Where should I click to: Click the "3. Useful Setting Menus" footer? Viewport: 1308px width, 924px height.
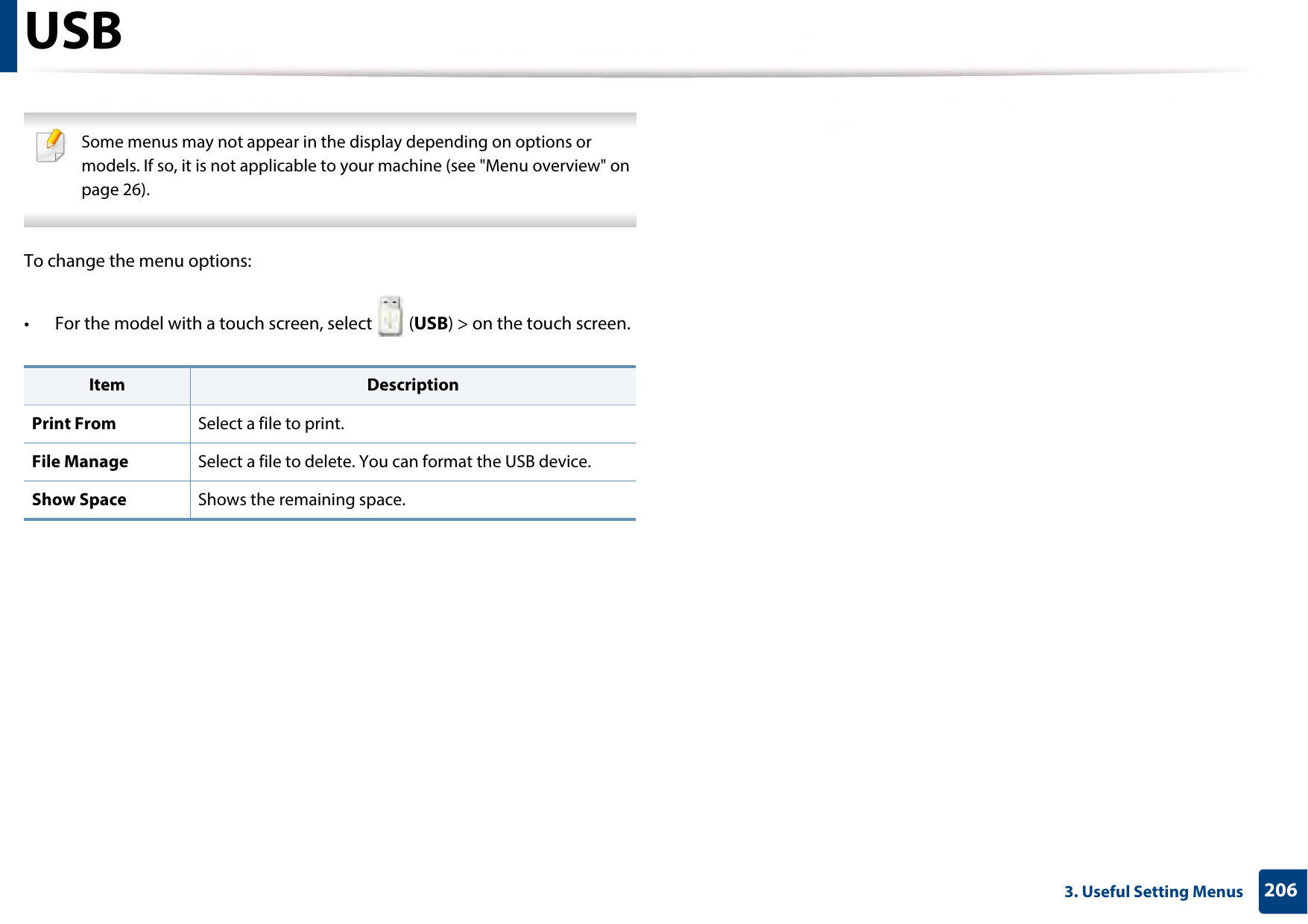(x=1153, y=892)
